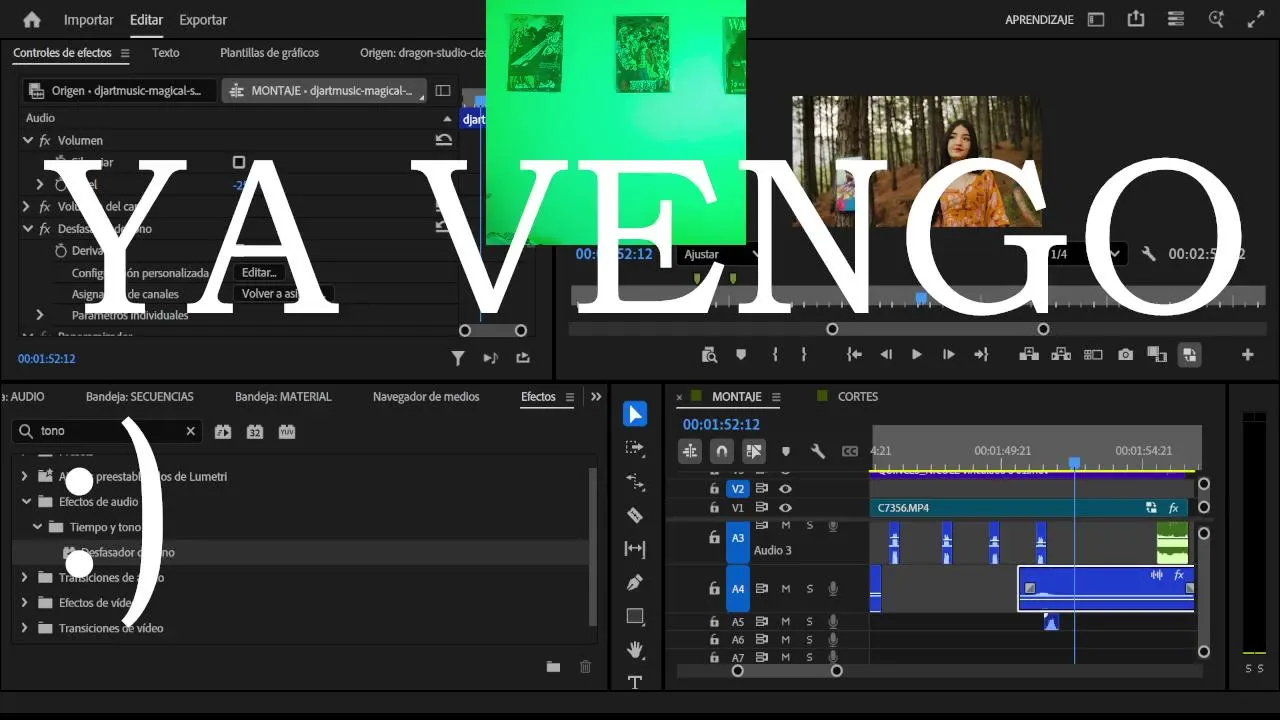Select the Ripple Edit tool
Screen dimensions: 1280x720
pyautogui.click(x=635, y=482)
